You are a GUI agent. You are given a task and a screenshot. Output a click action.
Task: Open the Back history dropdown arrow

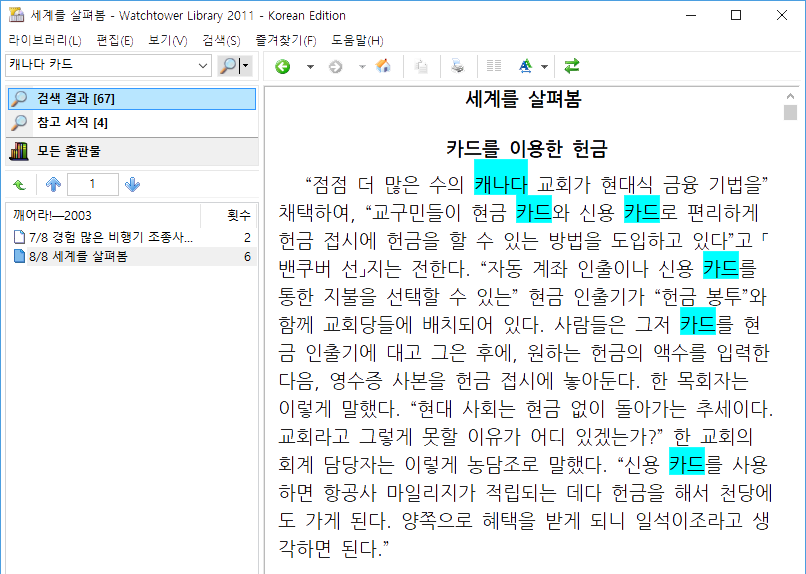(x=310, y=67)
